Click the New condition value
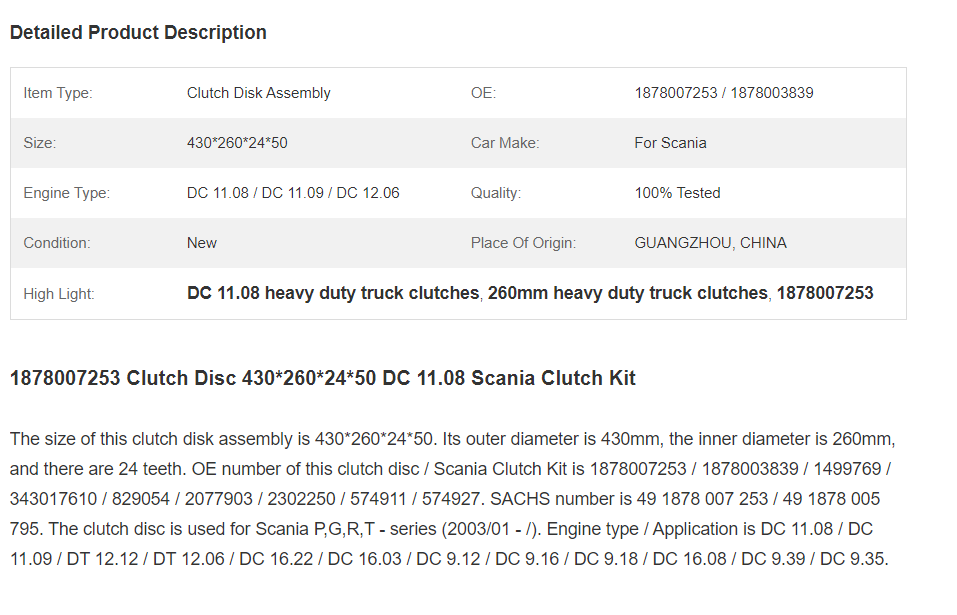957x615 pixels. [x=201, y=243]
